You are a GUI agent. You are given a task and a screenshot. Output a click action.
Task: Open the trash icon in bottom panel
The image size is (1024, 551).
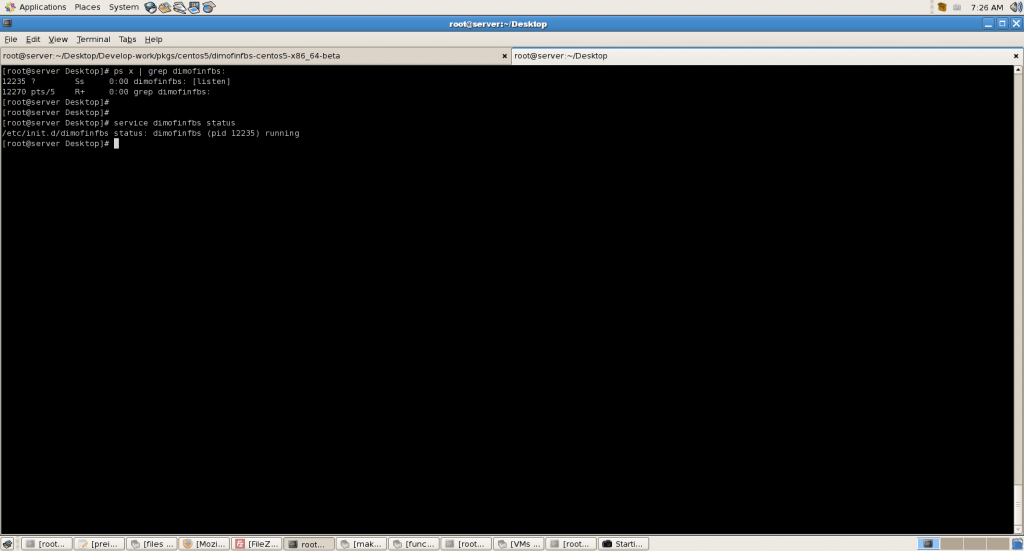1017,544
